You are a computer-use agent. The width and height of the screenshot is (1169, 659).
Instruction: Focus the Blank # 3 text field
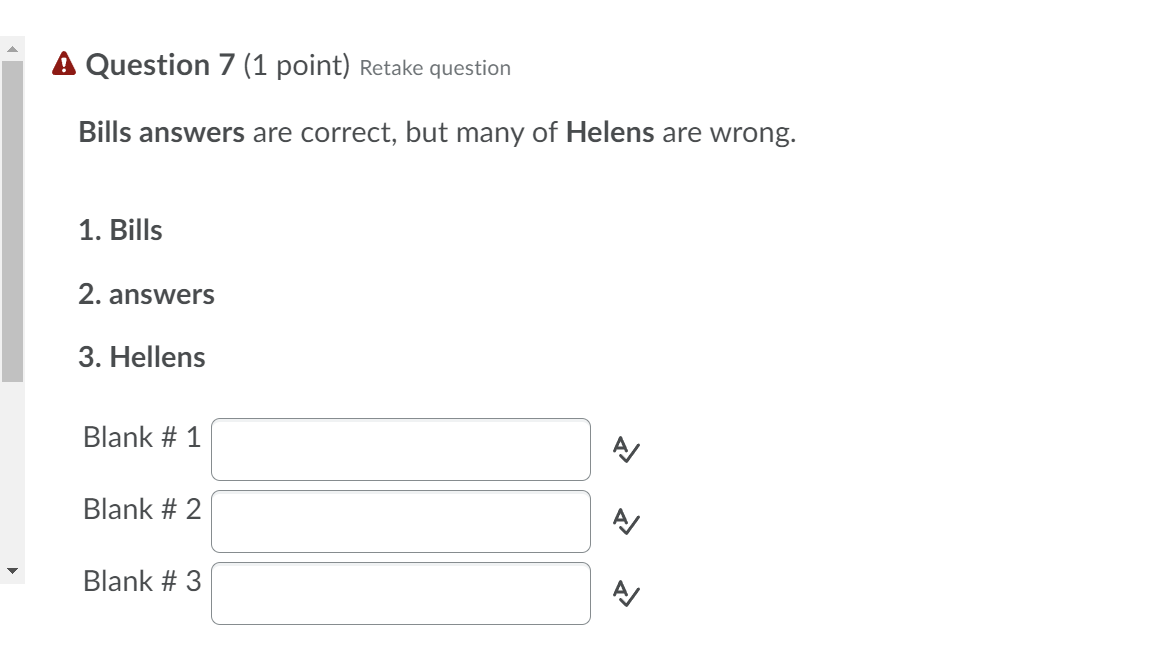click(x=400, y=593)
